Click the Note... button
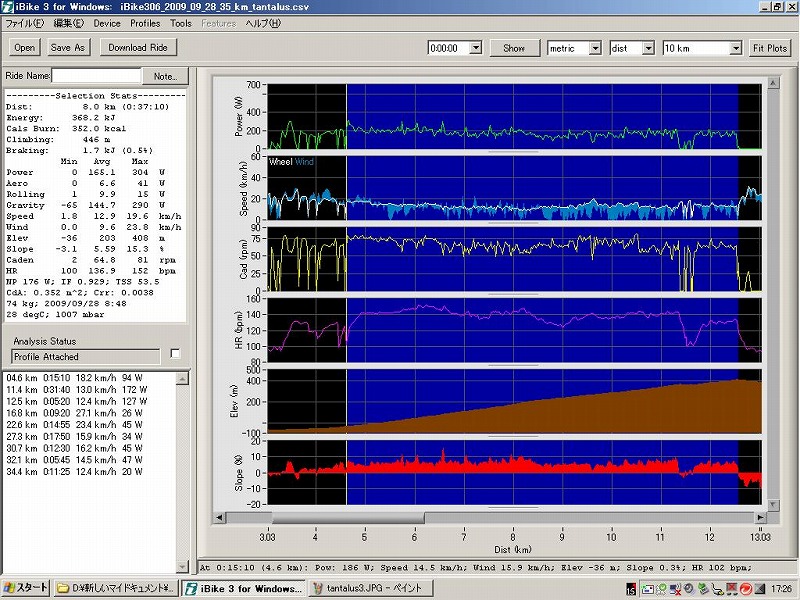Viewport: 800px width, 600px height. [x=165, y=76]
